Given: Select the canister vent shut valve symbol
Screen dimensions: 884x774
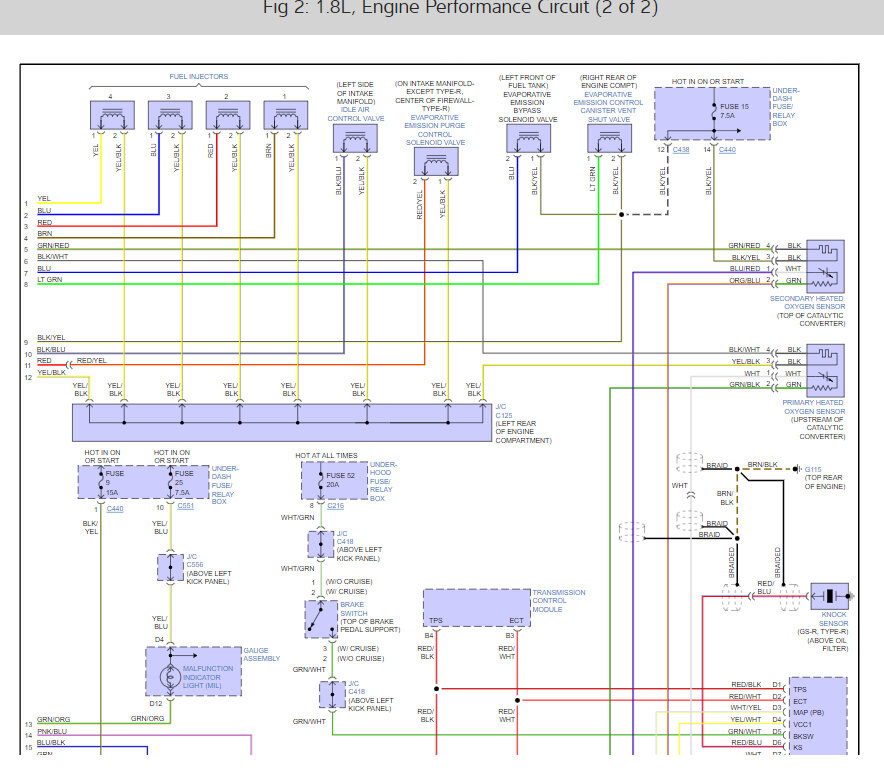Looking at the screenshot, I should click(x=609, y=138).
